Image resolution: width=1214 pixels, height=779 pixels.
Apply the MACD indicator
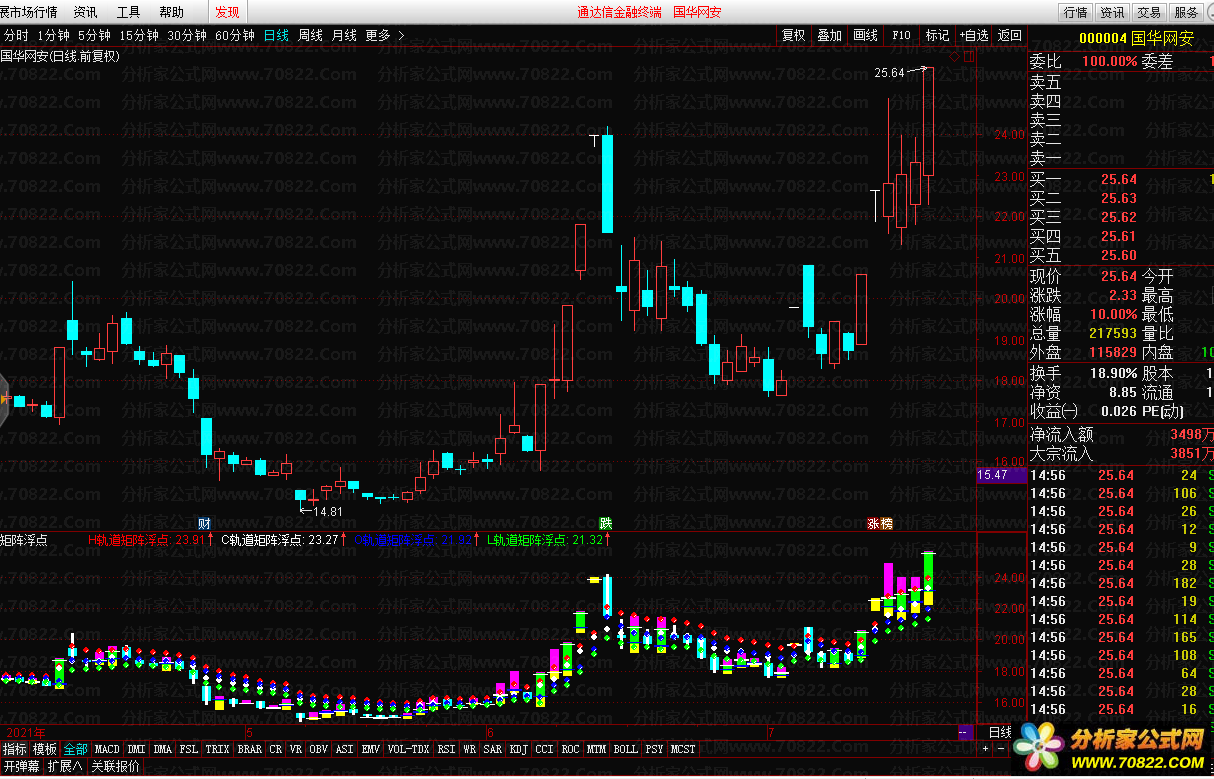(107, 749)
